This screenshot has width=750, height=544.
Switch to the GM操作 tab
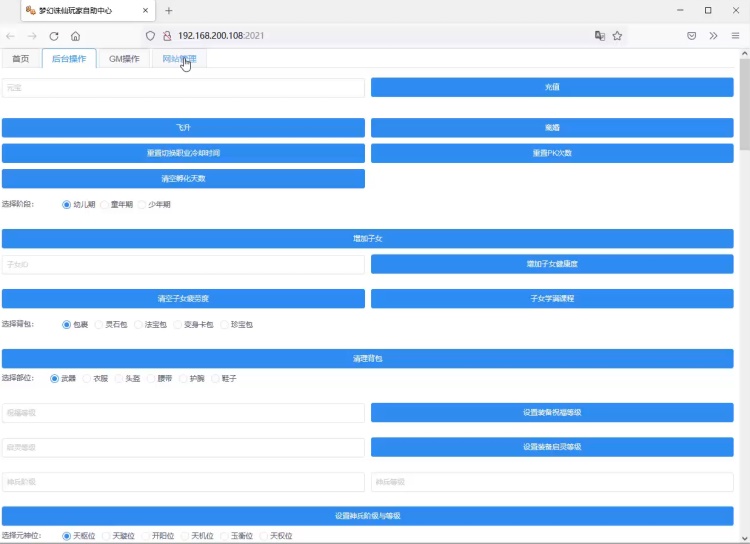tap(124, 59)
